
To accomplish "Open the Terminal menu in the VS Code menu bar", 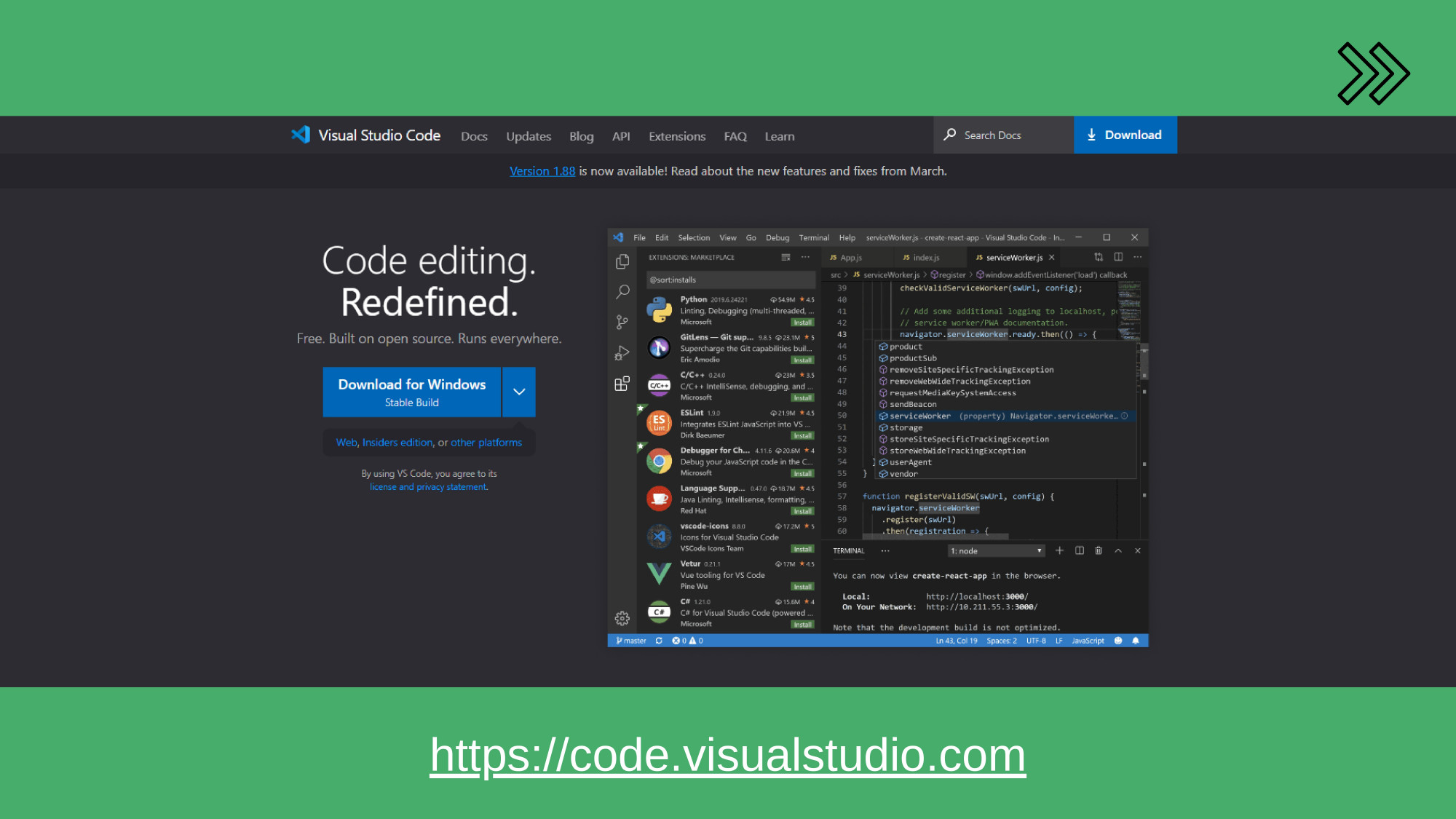I will pyautogui.click(x=814, y=237).
